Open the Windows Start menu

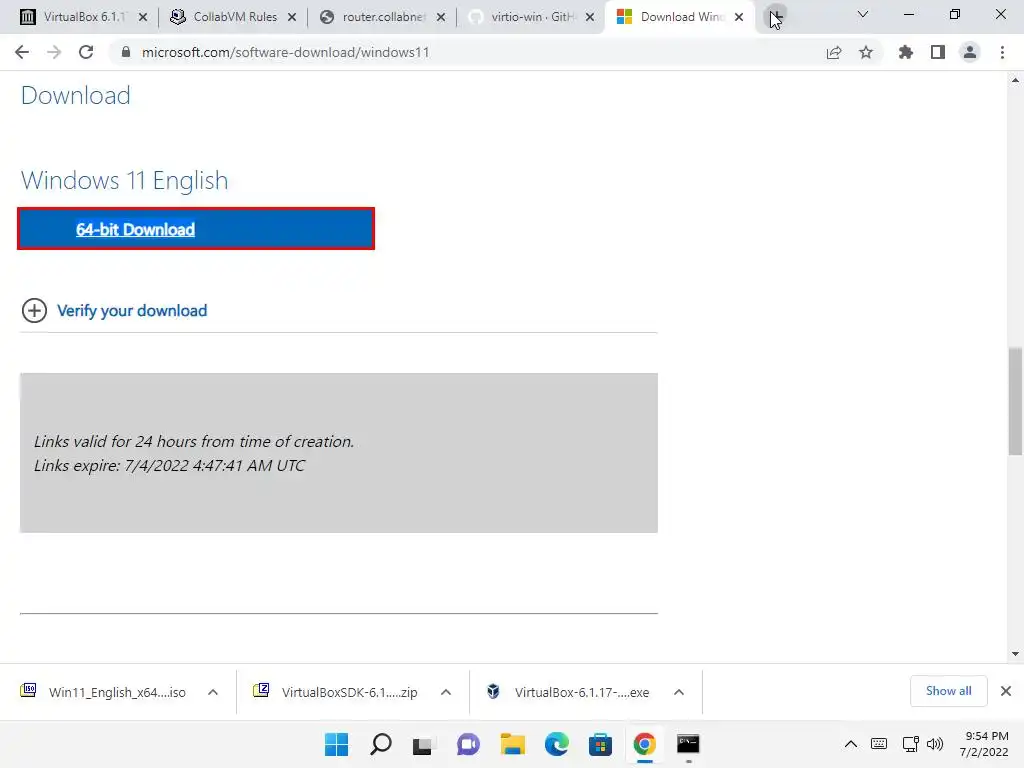pyautogui.click(x=336, y=744)
